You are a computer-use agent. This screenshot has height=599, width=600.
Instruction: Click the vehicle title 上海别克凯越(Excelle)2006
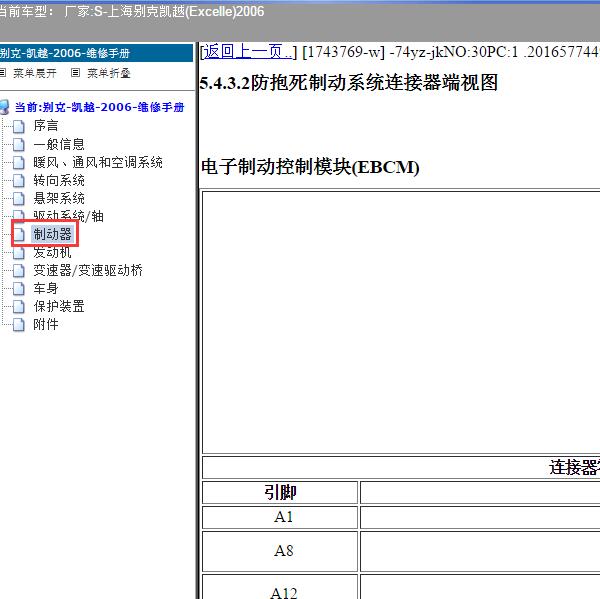(x=186, y=11)
